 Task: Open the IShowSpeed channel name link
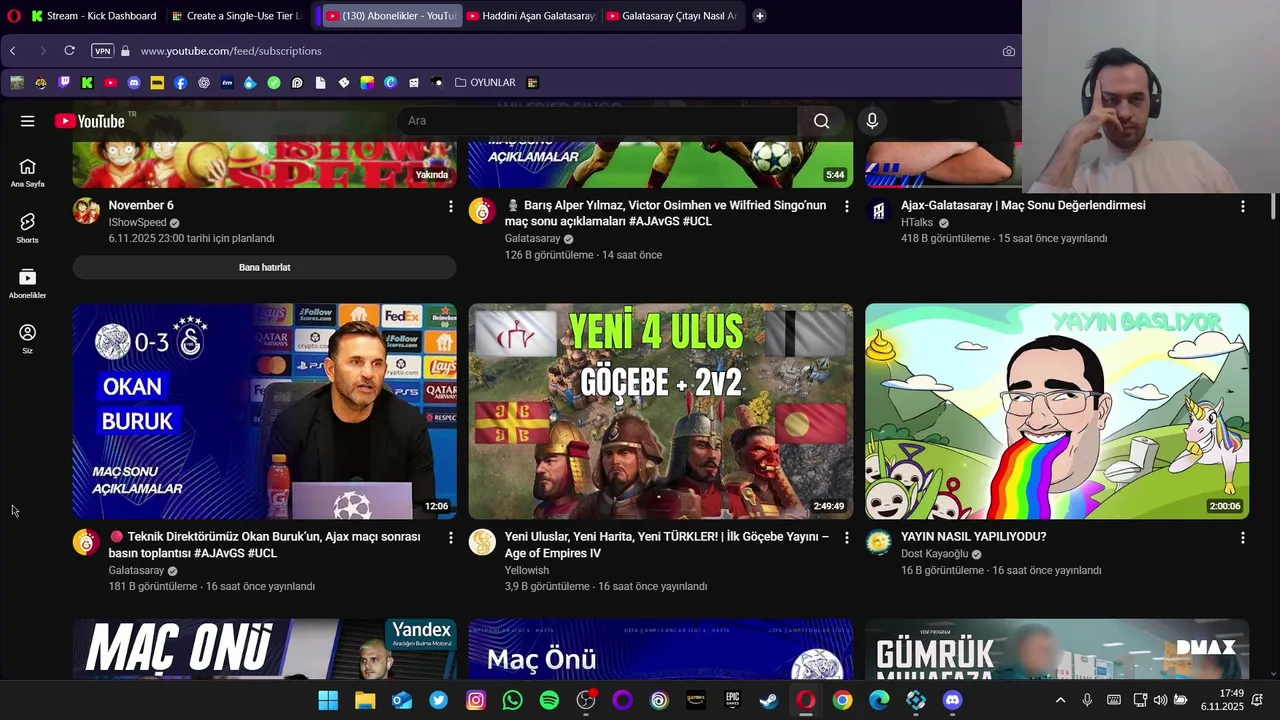137,223
